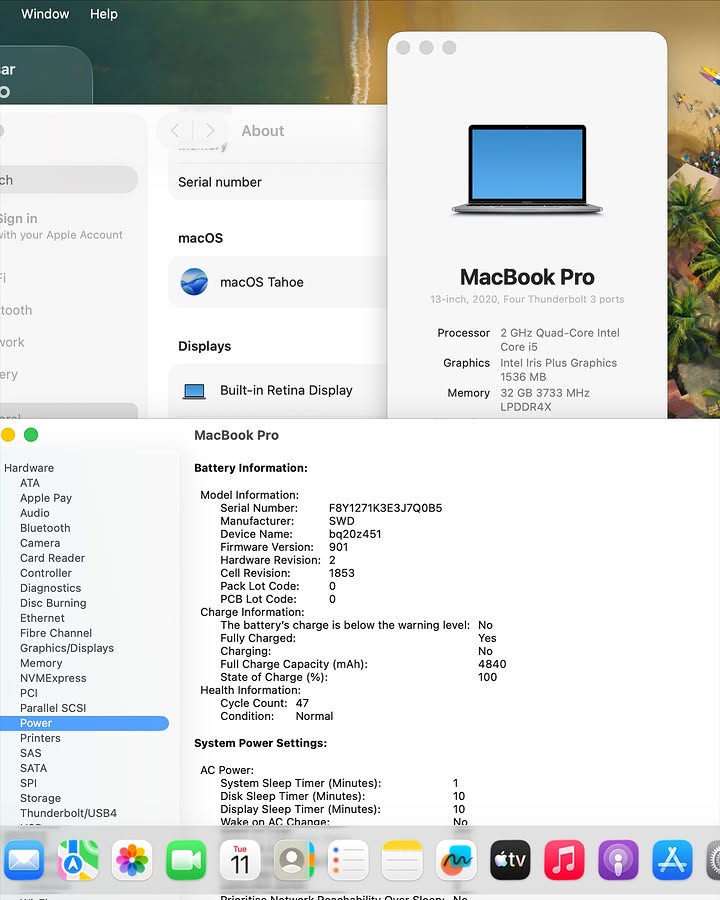Click green zoom button in System Information
Screen dimensions: 720x900
[31, 435]
